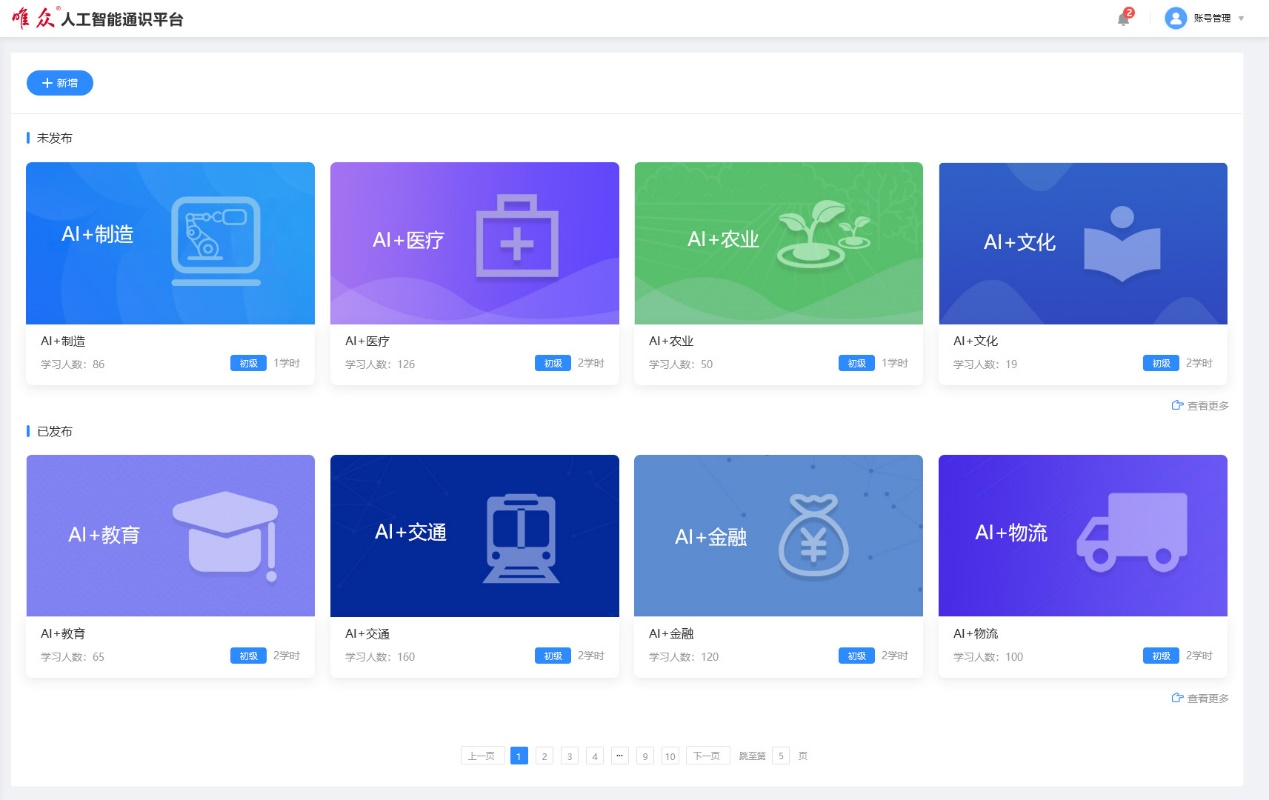This screenshot has height=800, width=1269.
Task: Click the jump-to-page number input field
Action: pos(781,756)
